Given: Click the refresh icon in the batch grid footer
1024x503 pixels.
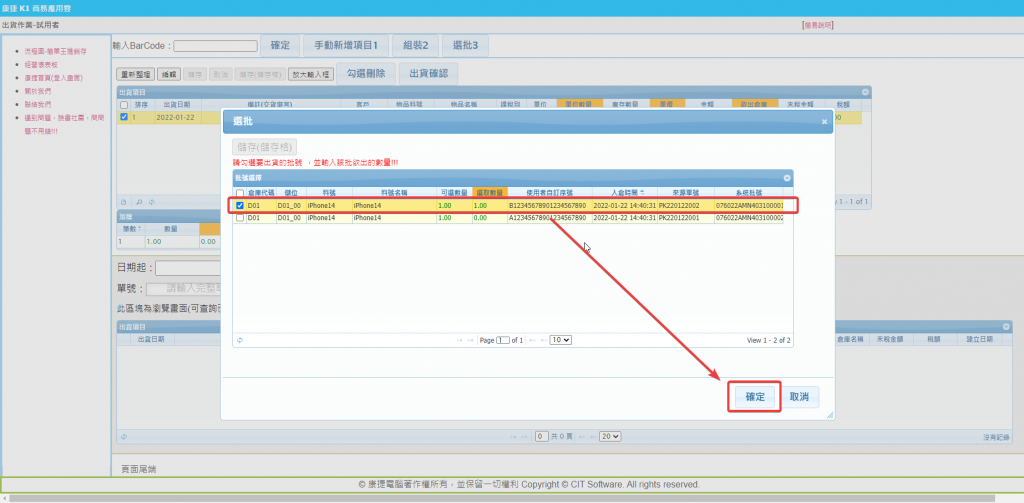Looking at the screenshot, I should pyautogui.click(x=239, y=340).
